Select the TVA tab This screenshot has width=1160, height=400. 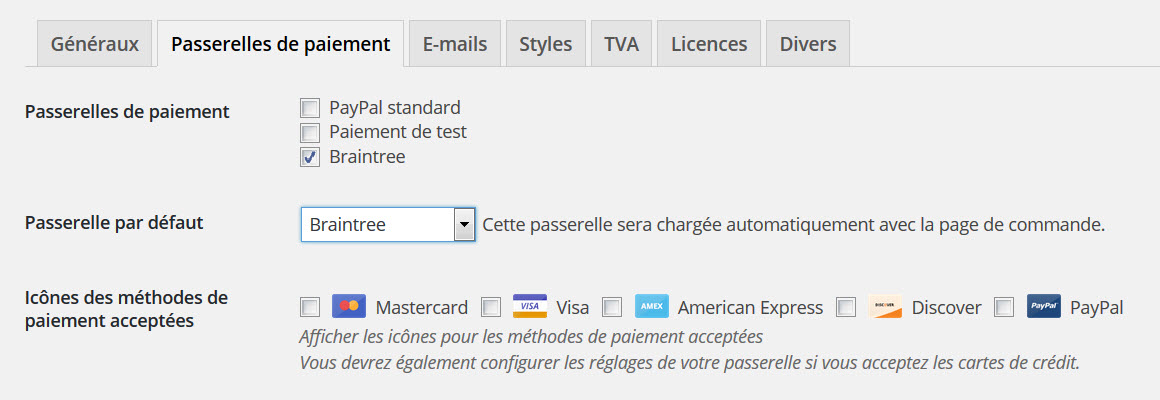click(x=621, y=44)
